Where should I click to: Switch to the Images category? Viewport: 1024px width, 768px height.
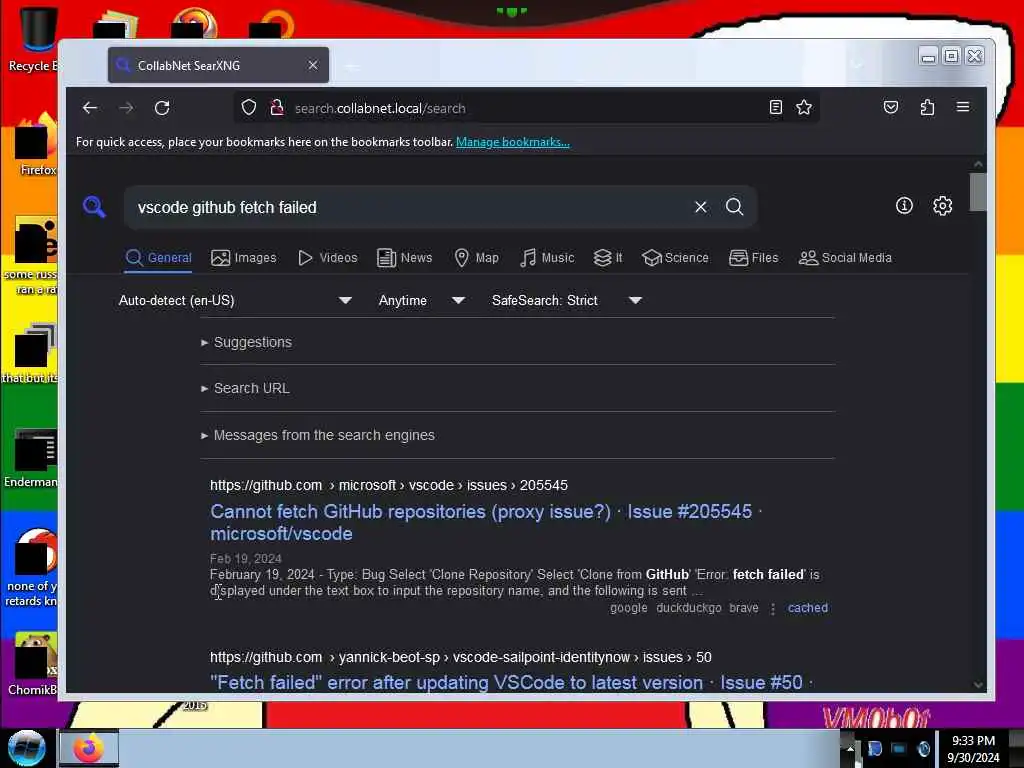(244, 258)
